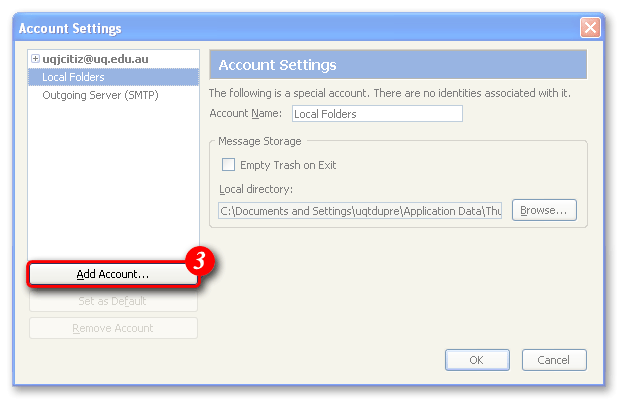619x400 pixels.
Task: Click the Local directory path field
Action: 360,211
